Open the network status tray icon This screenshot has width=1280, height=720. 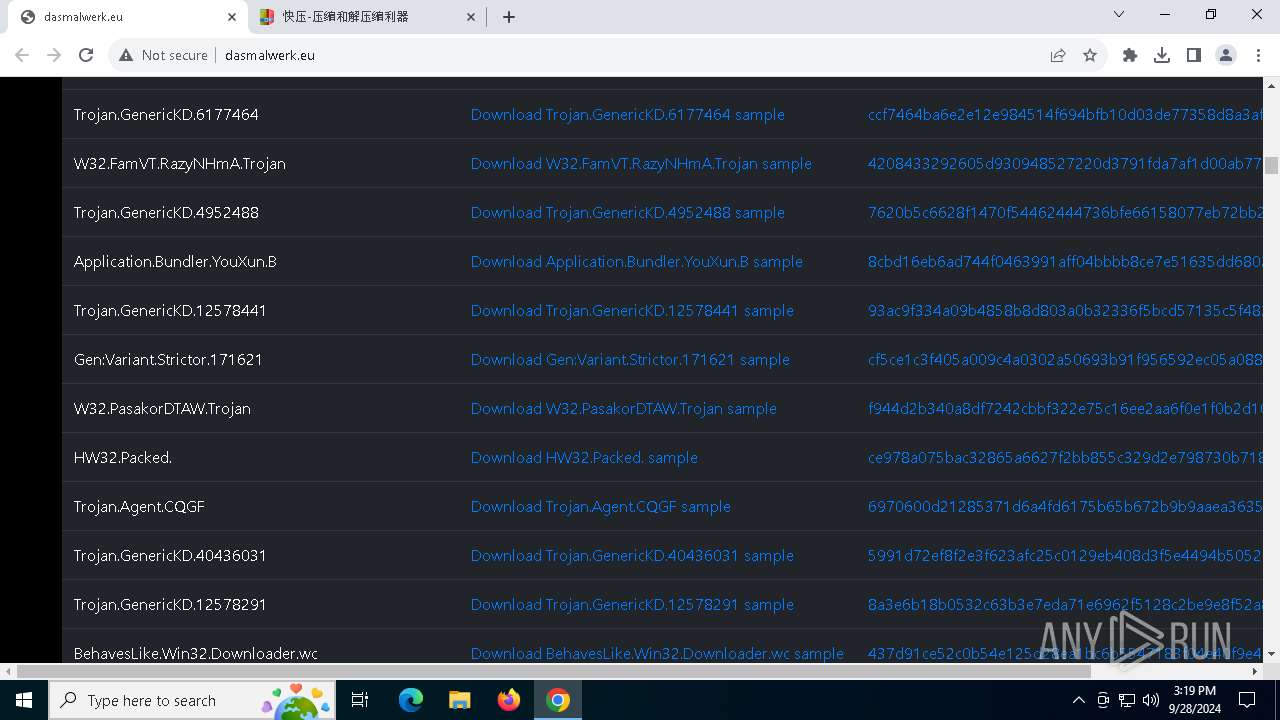pyautogui.click(x=1127, y=700)
